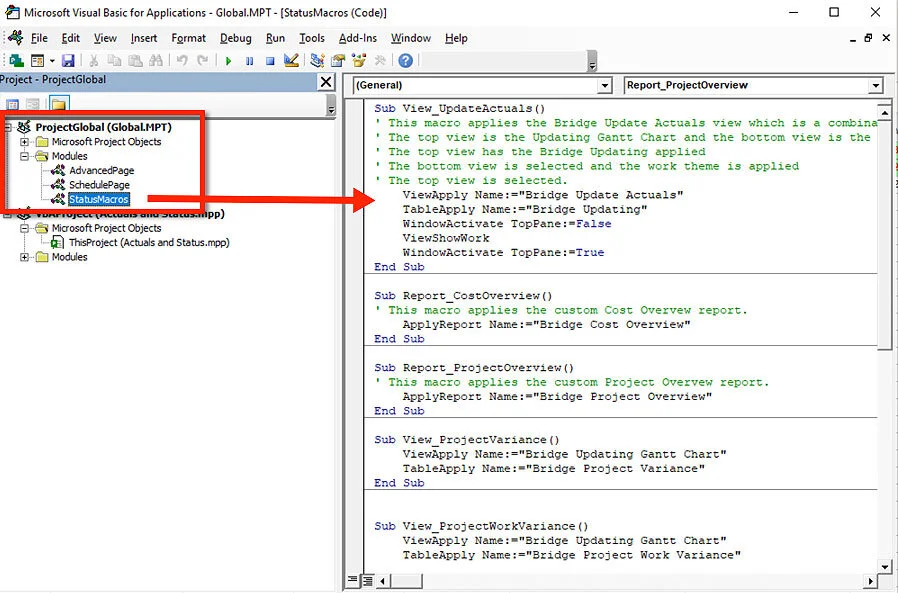Click View Object icon in Project pane
This screenshot has width=898, height=593.
click(33, 104)
